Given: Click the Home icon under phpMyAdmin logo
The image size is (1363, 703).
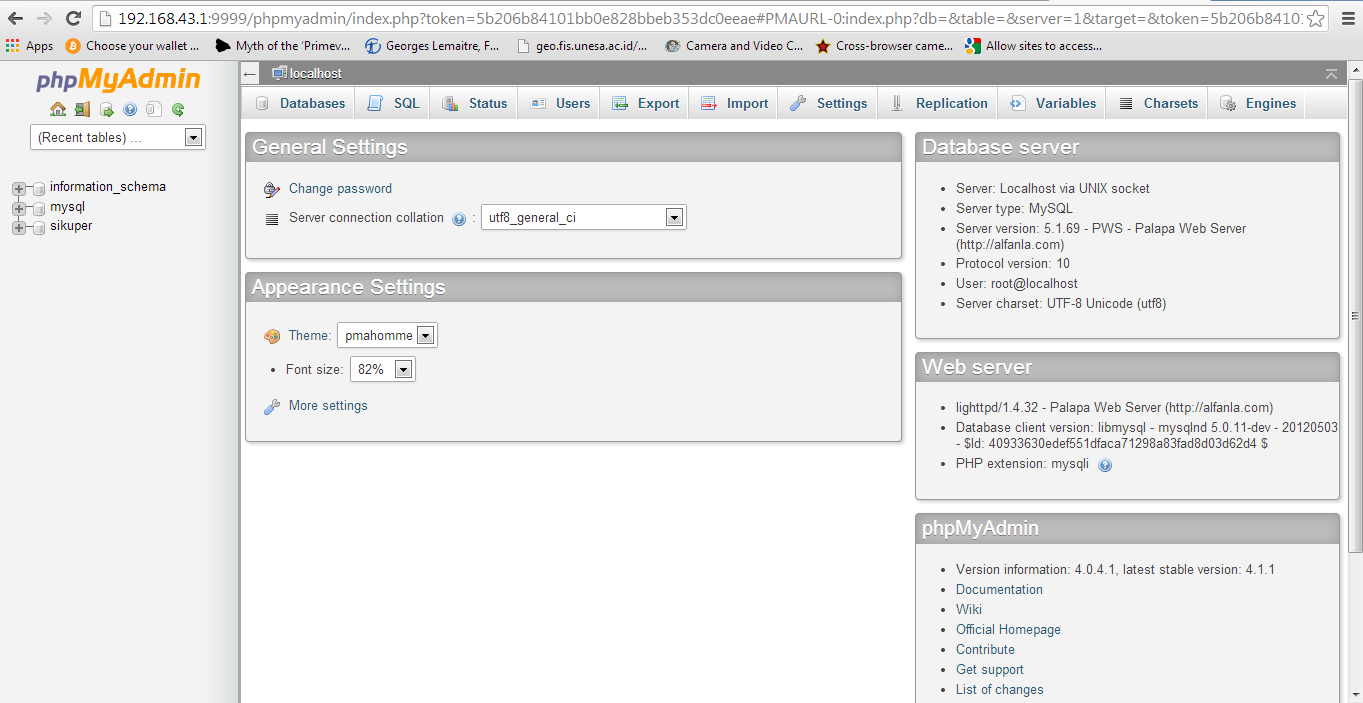Looking at the screenshot, I should click(58, 109).
